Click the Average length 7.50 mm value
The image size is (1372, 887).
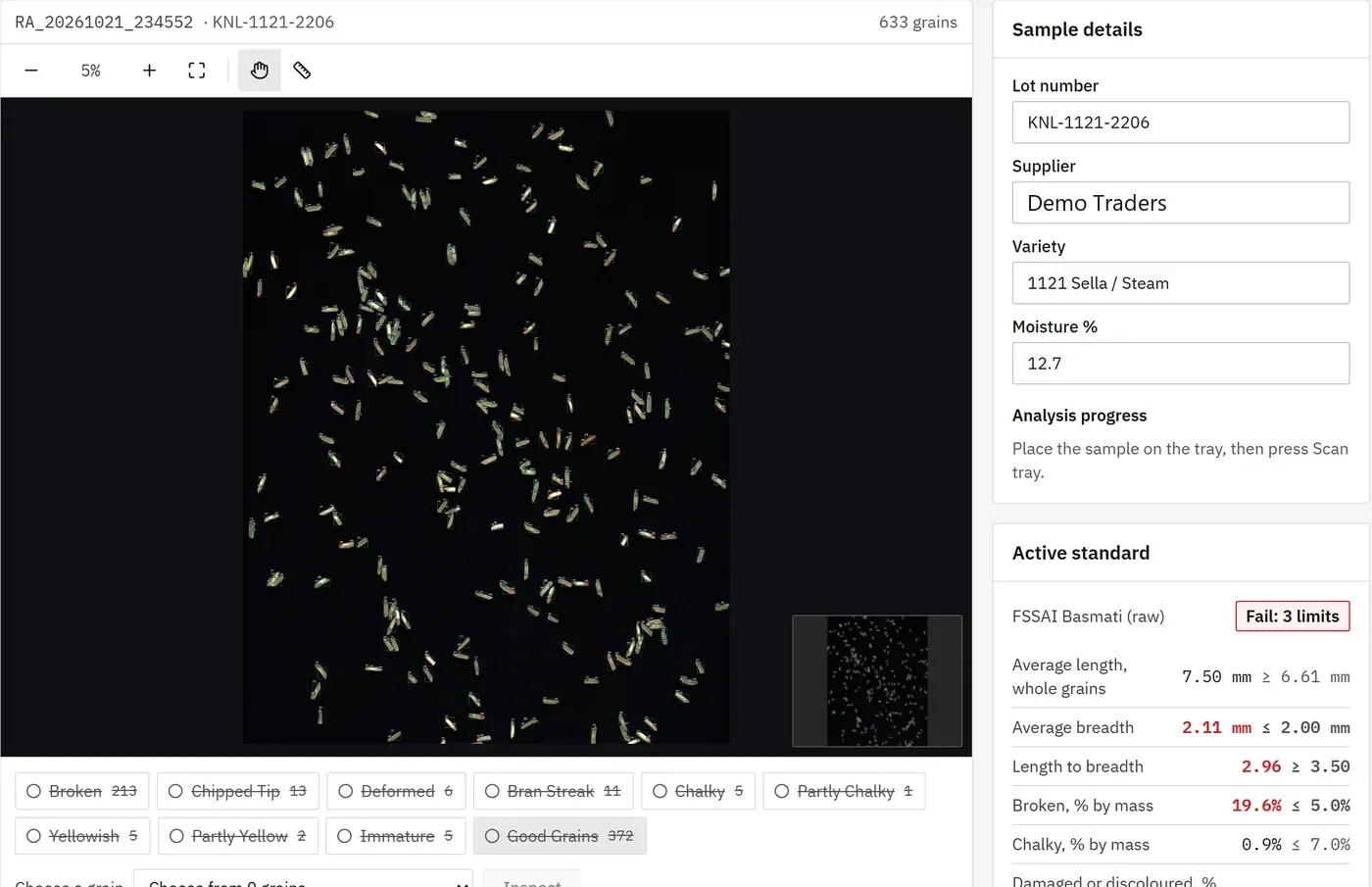1216,677
